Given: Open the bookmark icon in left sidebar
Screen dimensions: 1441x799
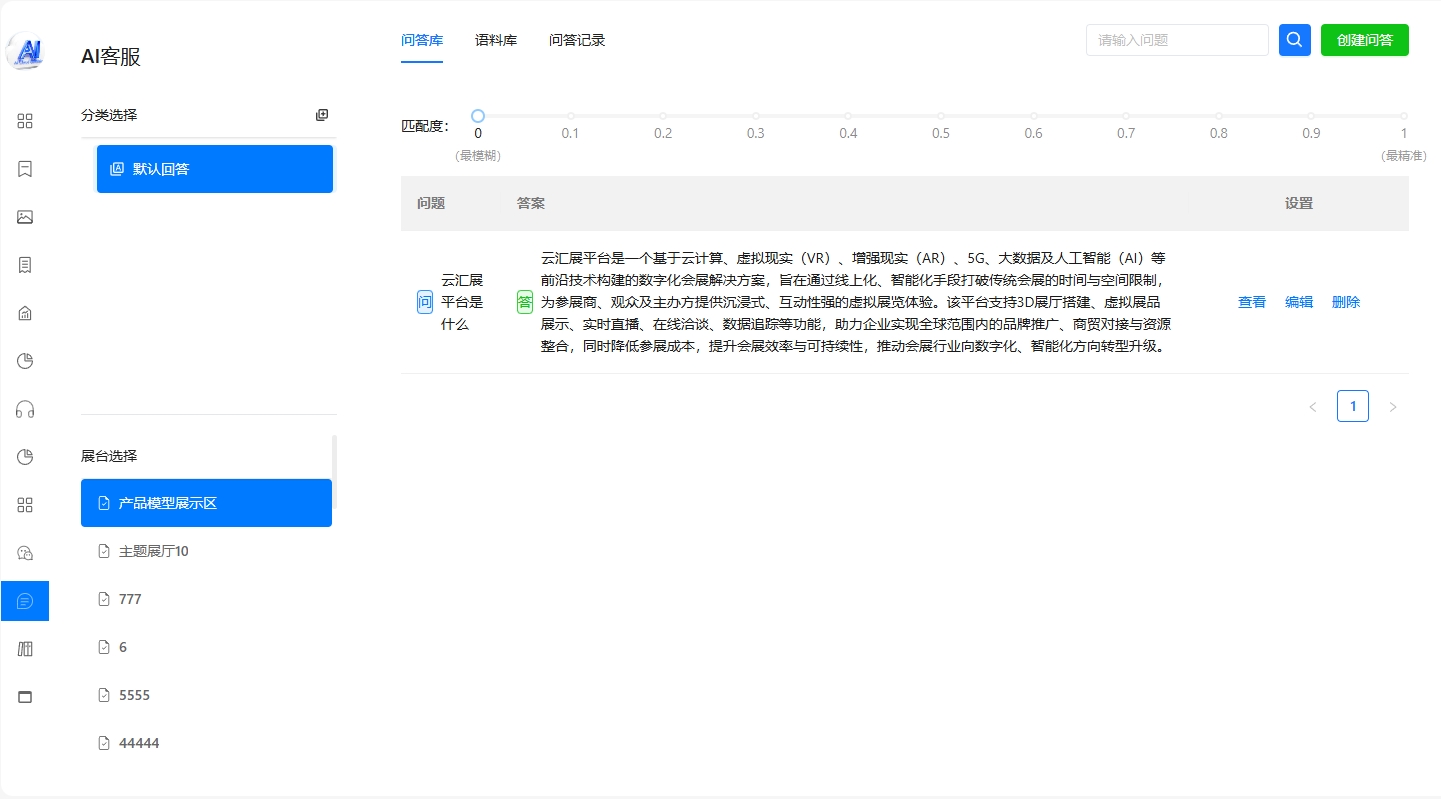Looking at the screenshot, I should (x=25, y=169).
